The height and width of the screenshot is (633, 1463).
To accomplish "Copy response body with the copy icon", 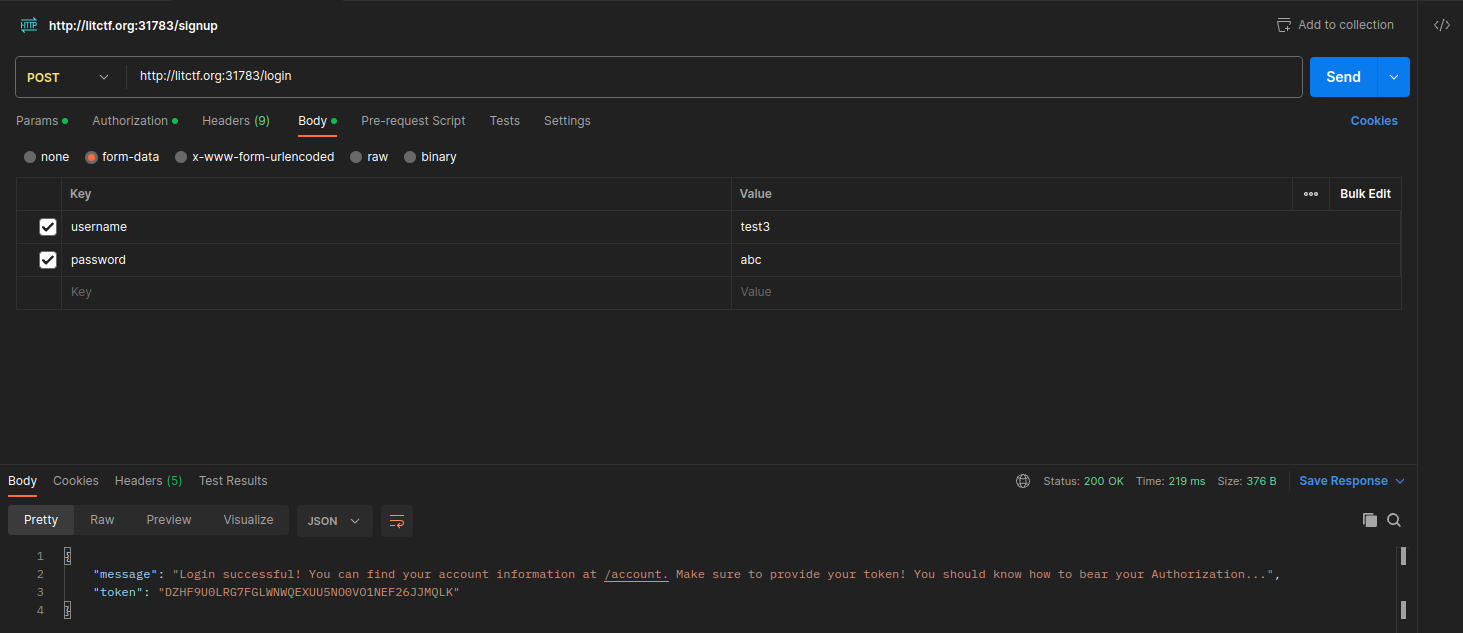I will click(1370, 520).
